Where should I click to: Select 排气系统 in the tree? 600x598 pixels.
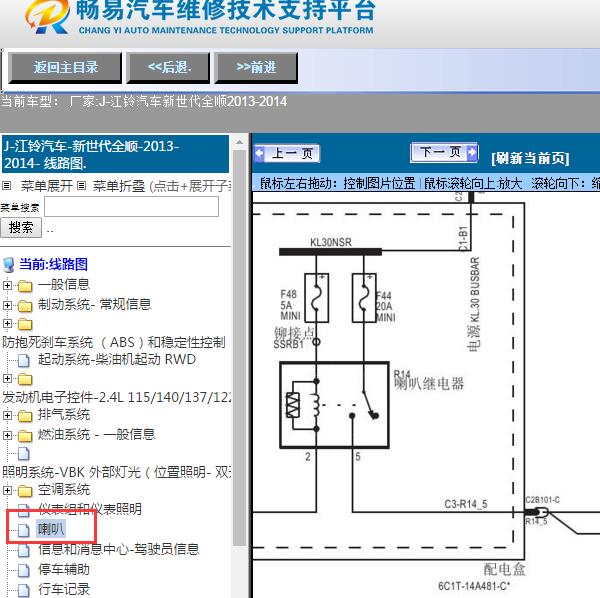point(64,415)
